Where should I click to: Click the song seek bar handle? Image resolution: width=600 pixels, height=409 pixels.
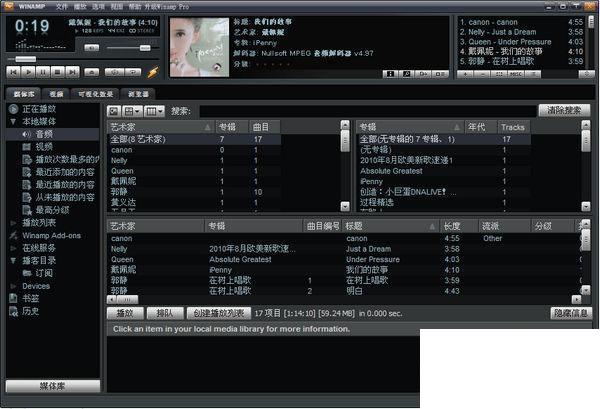(x=26, y=59)
